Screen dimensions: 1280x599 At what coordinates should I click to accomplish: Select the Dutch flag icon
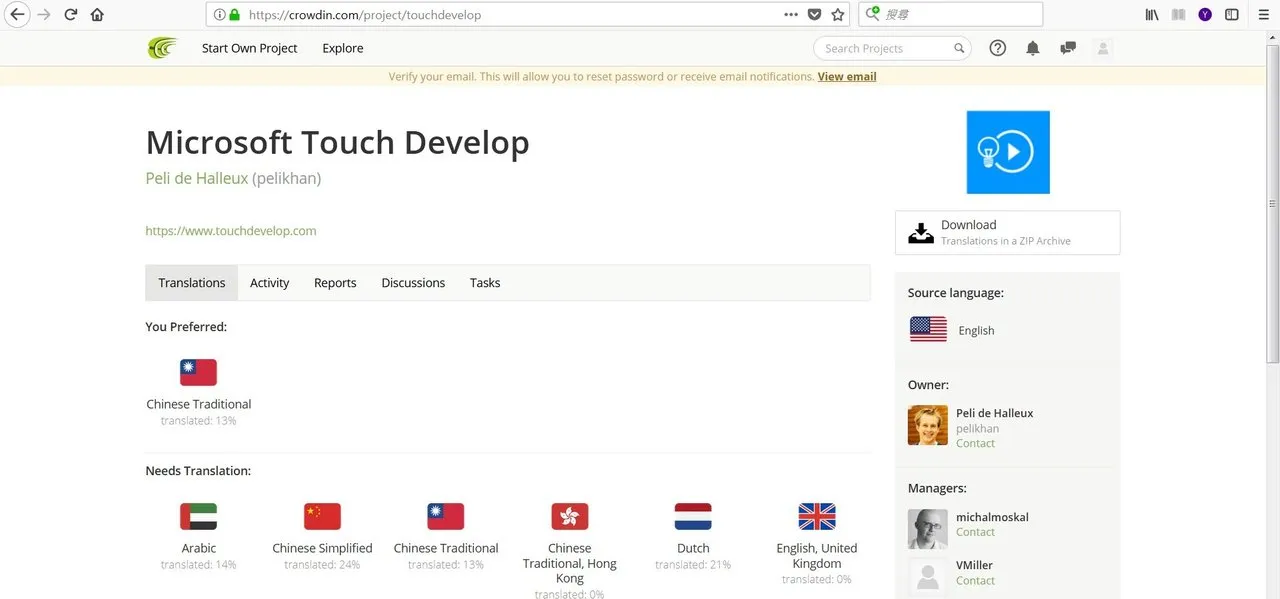click(x=693, y=516)
